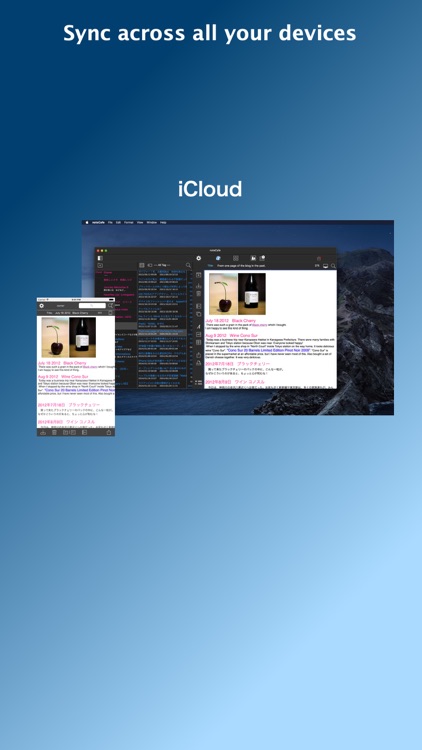Click the inbox tray icon in the iPhone bottom bar
Image resolution: width=422 pixels, height=750 pixels.
(x=43, y=432)
